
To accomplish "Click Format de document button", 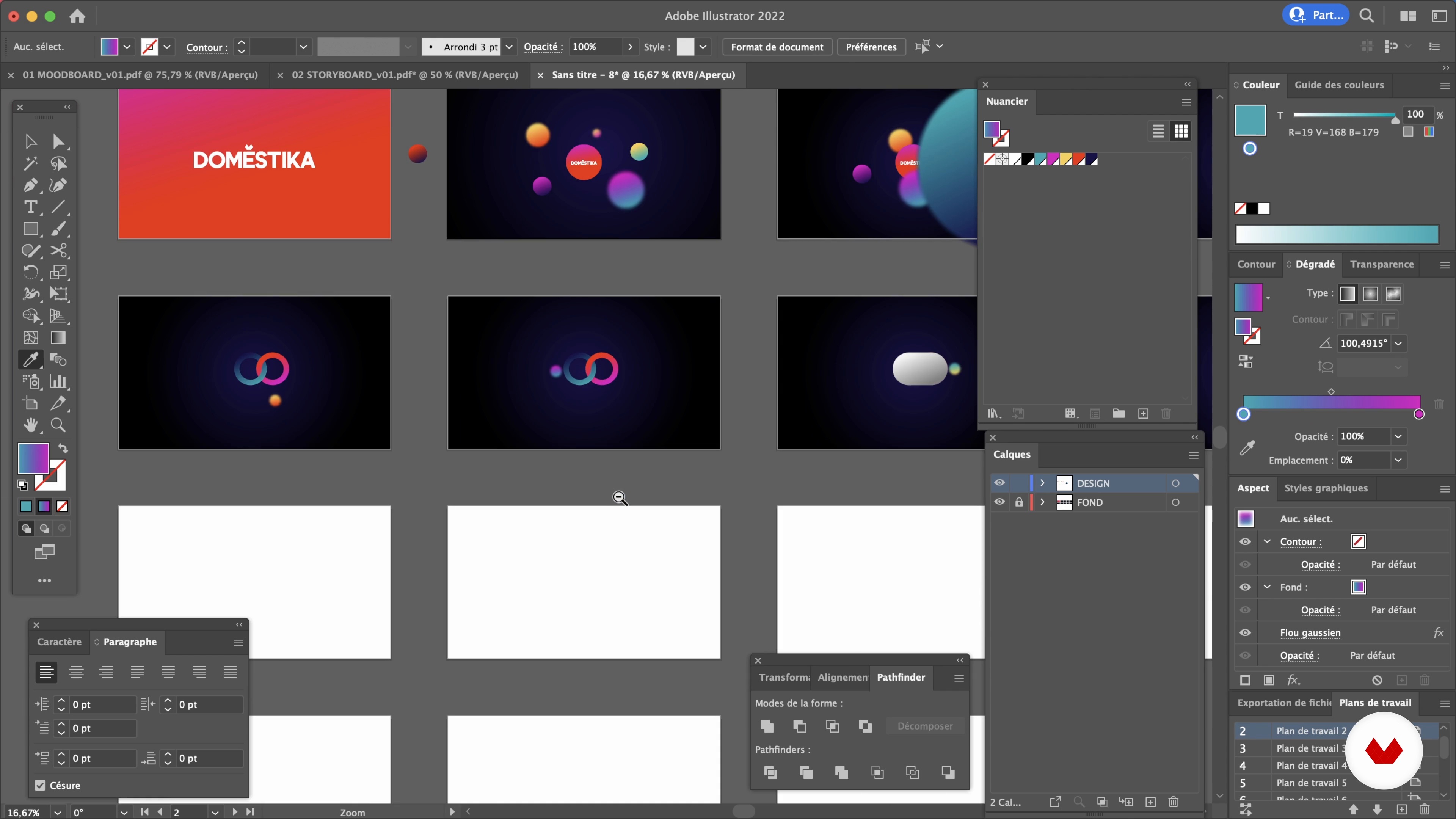I will pos(777,47).
